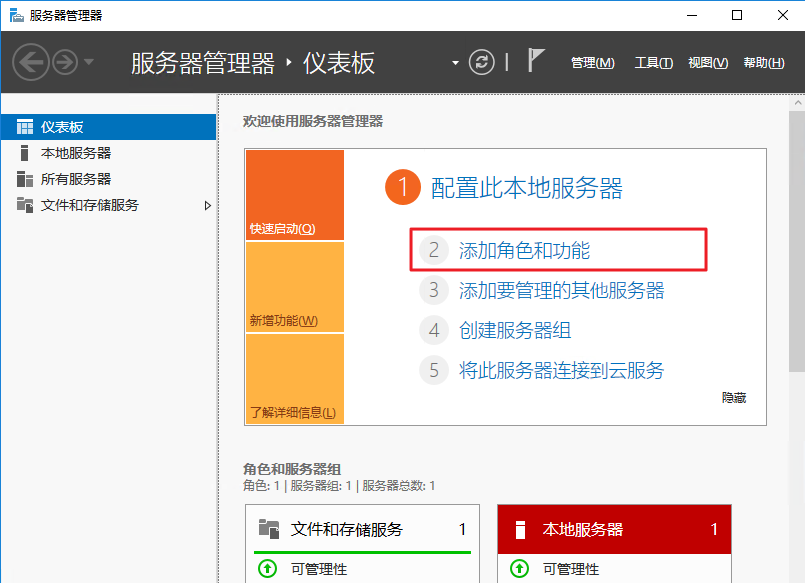
Task: Open the 视图(V) menu
Action: coord(708,63)
